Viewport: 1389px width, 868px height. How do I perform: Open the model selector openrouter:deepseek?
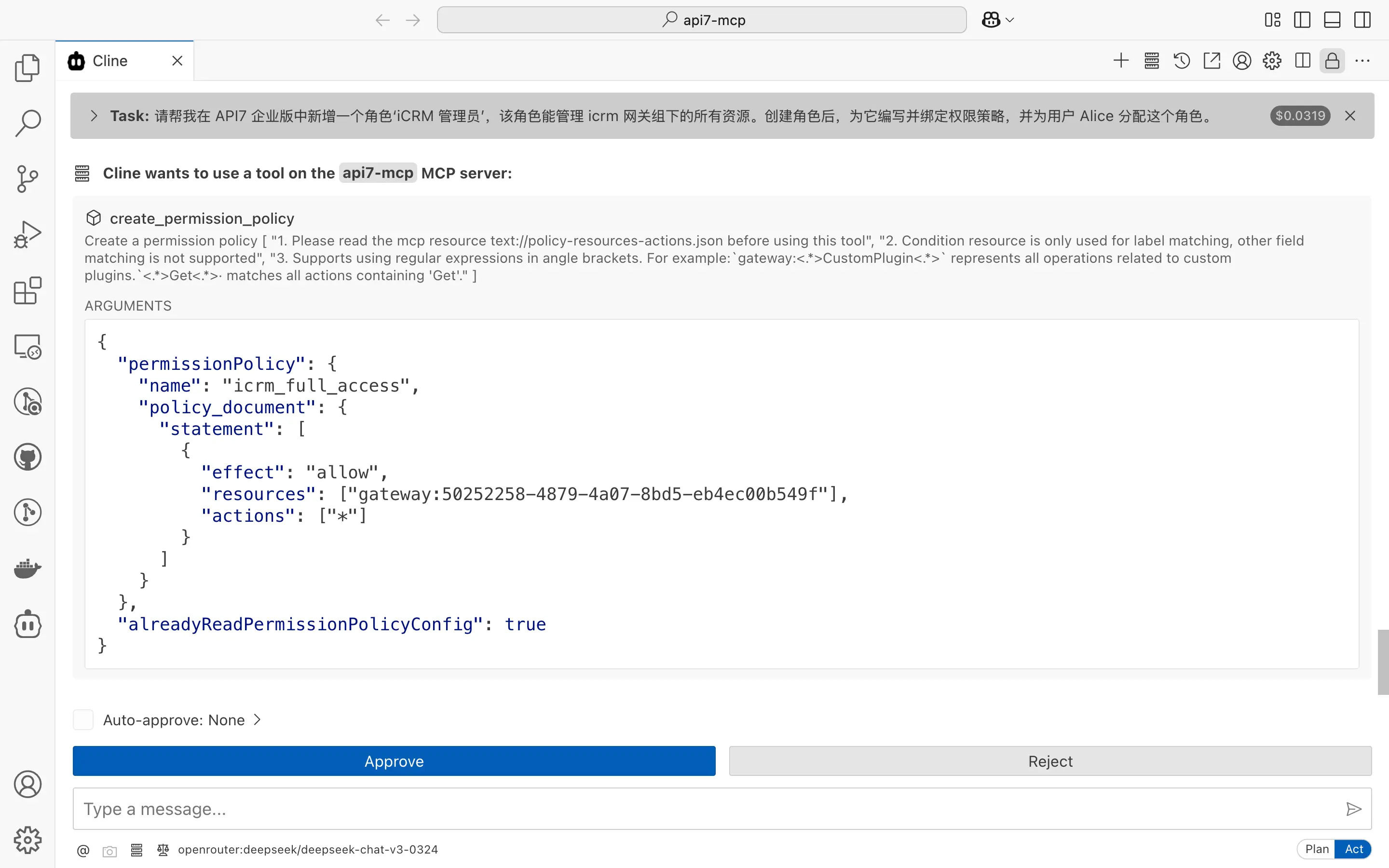(308, 850)
